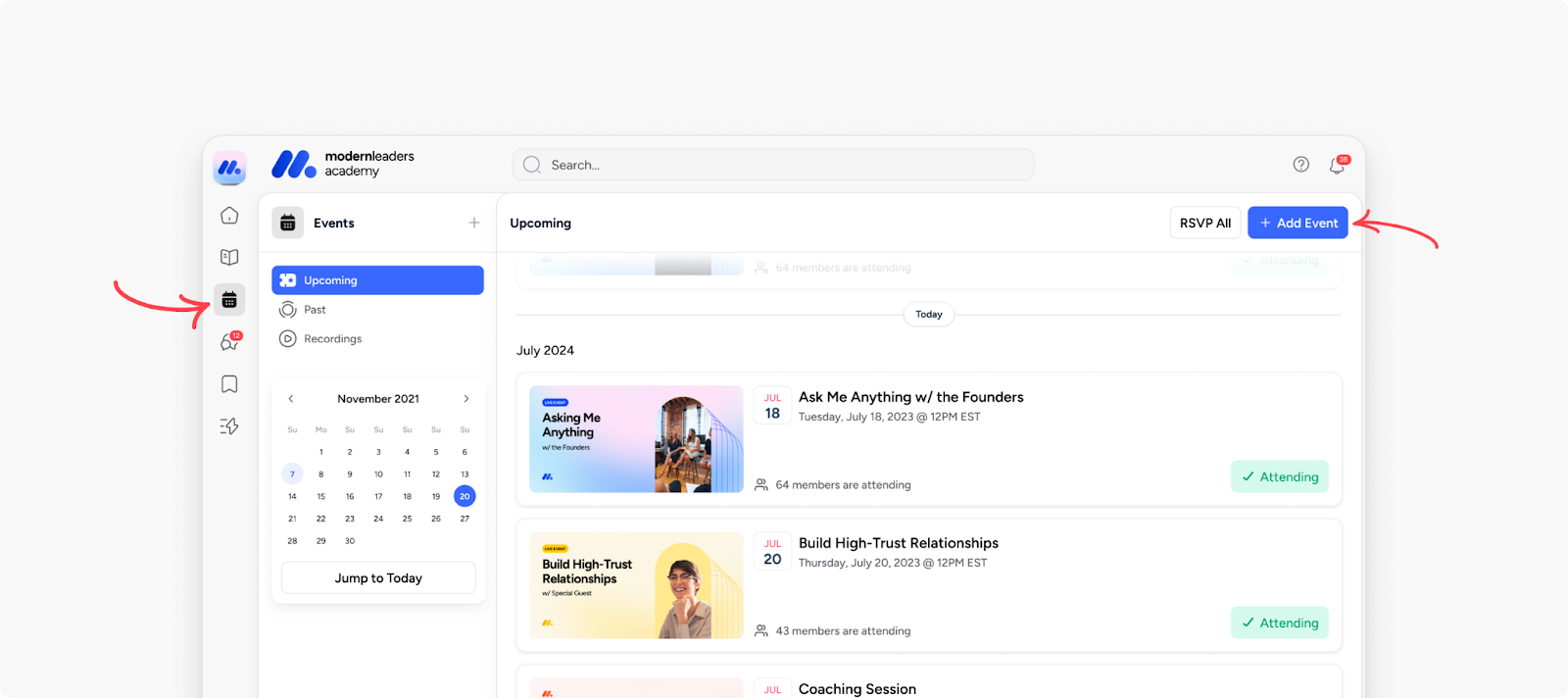This screenshot has height=698, width=1568.
Task: Select the Past events tab
Action: click(x=377, y=310)
